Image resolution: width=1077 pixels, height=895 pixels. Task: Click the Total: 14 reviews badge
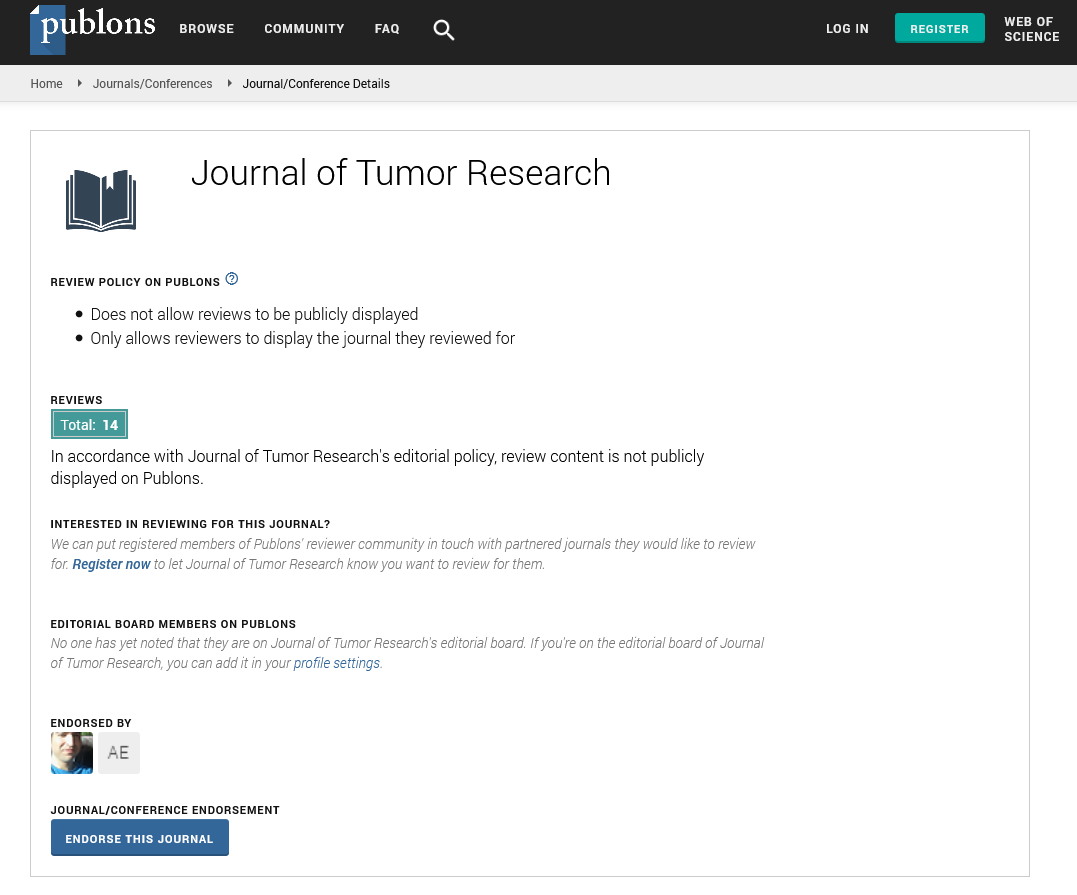[90, 425]
